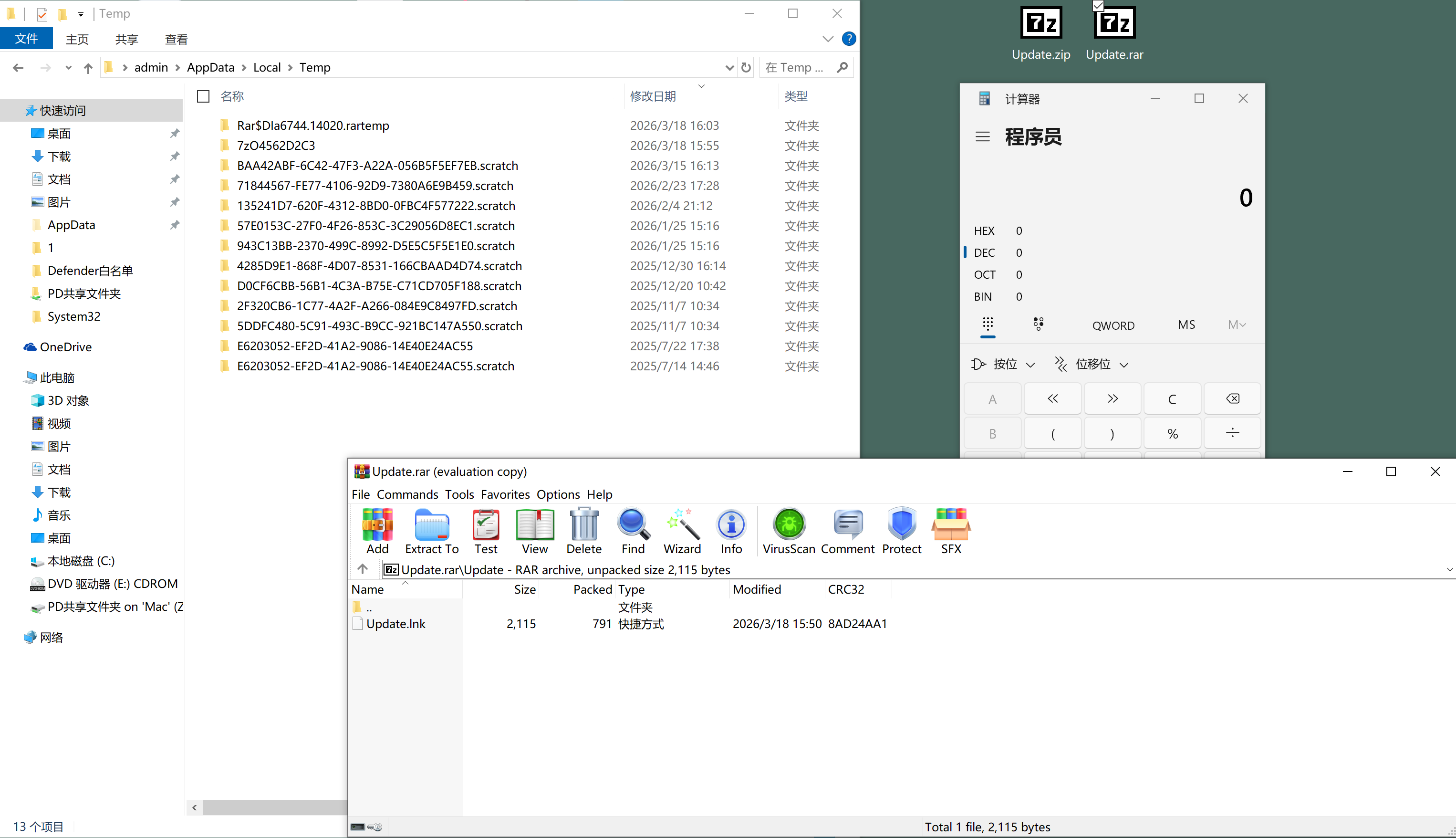Switch to bit toggling keypad in calculator
Image resolution: width=1456 pixels, height=838 pixels.
[1039, 325]
